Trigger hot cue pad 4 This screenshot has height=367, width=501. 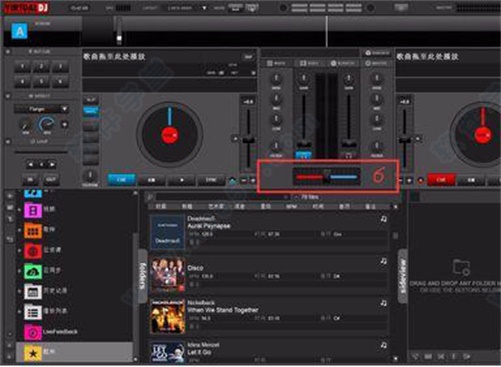[x=22, y=82]
